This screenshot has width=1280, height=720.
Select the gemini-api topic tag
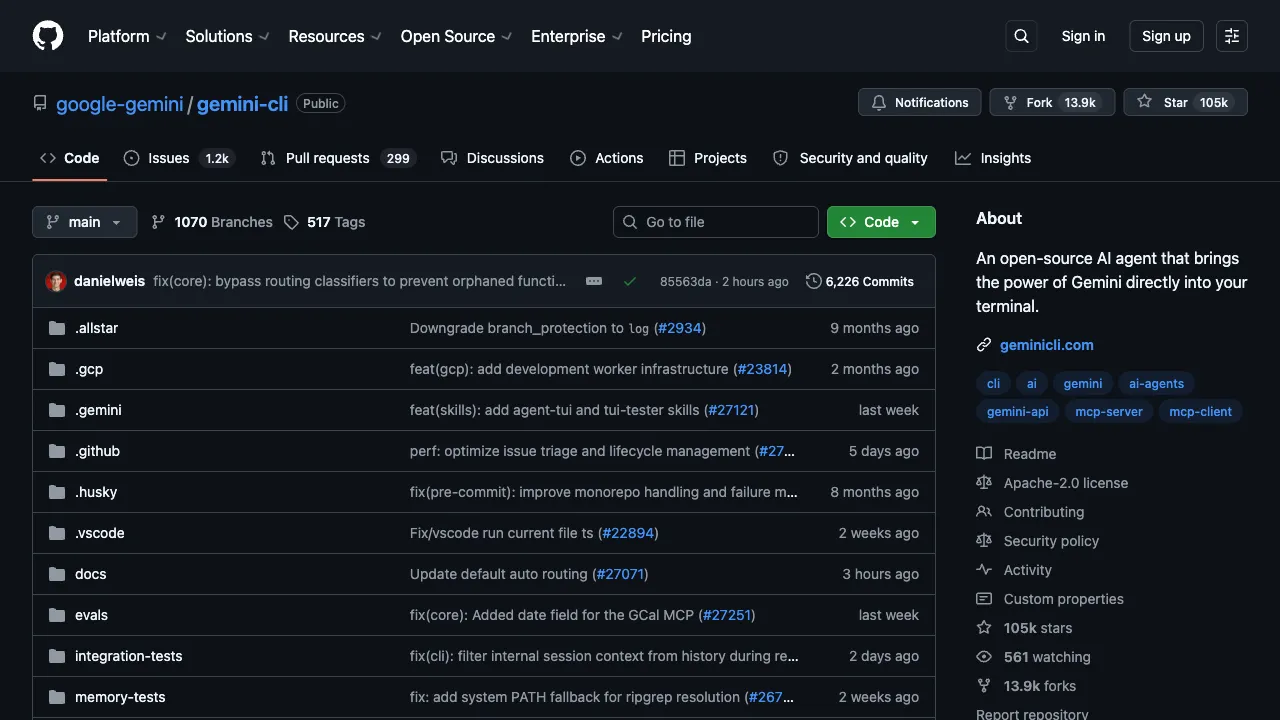tap(1018, 412)
